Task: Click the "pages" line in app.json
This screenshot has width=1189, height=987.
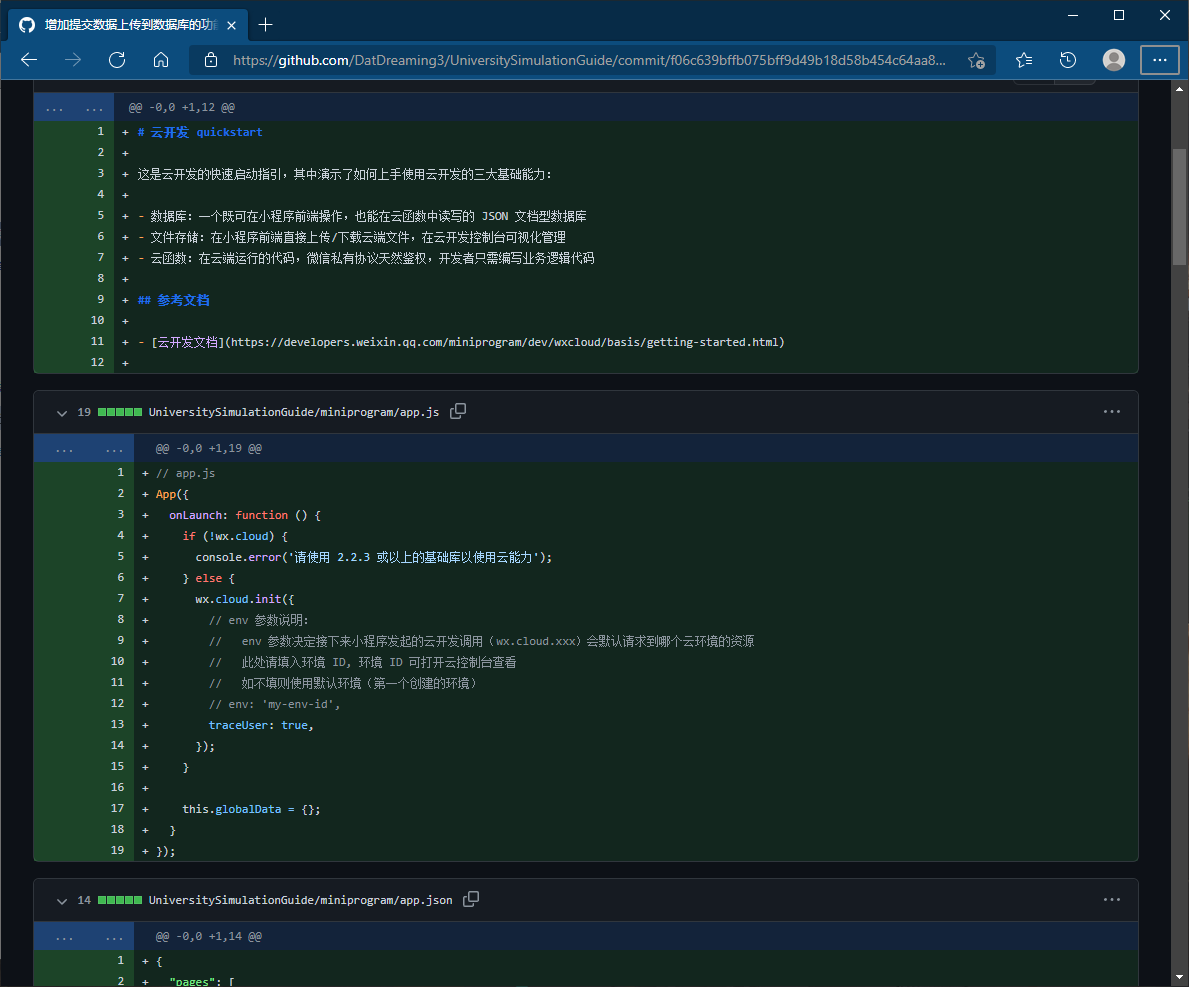Action: [x=202, y=981]
